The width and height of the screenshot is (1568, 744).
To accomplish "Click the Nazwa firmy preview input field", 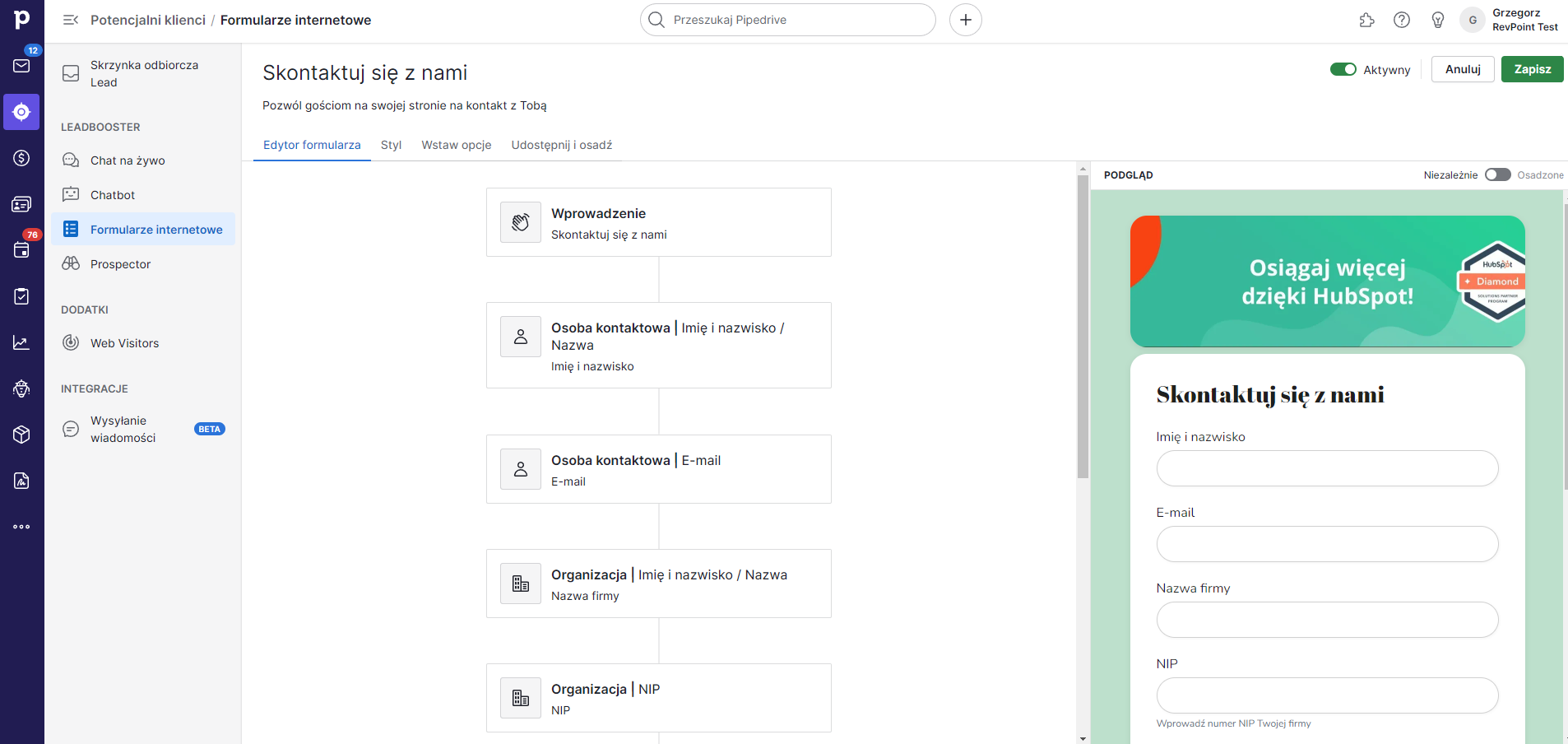I will pyautogui.click(x=1327, y=620).
